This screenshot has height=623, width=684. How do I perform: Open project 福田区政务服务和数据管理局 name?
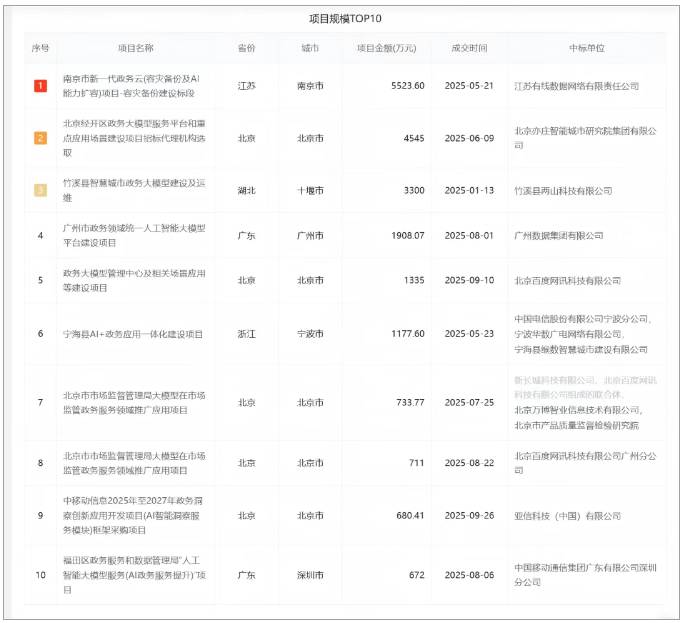[134, 575]
